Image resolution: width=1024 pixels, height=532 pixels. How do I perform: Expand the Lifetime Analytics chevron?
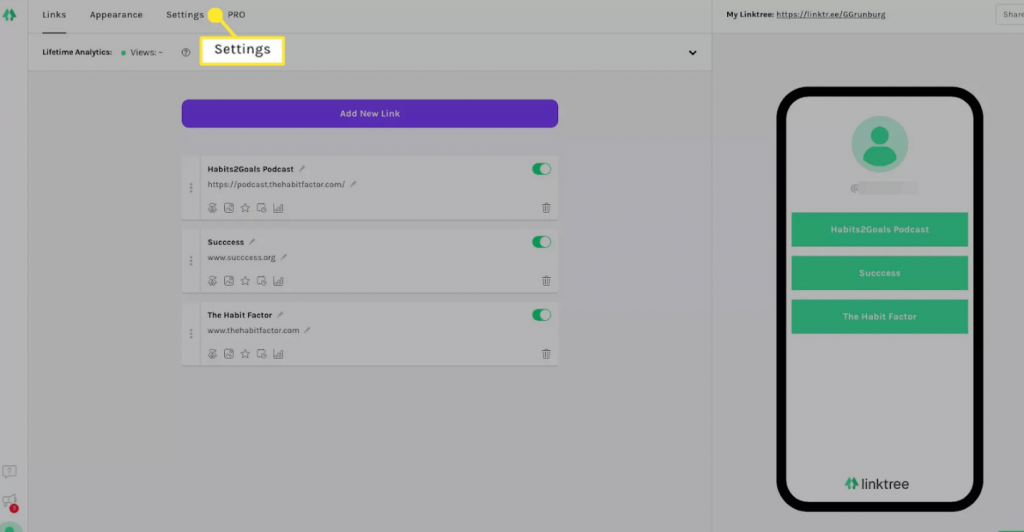(x=692, y=52)
